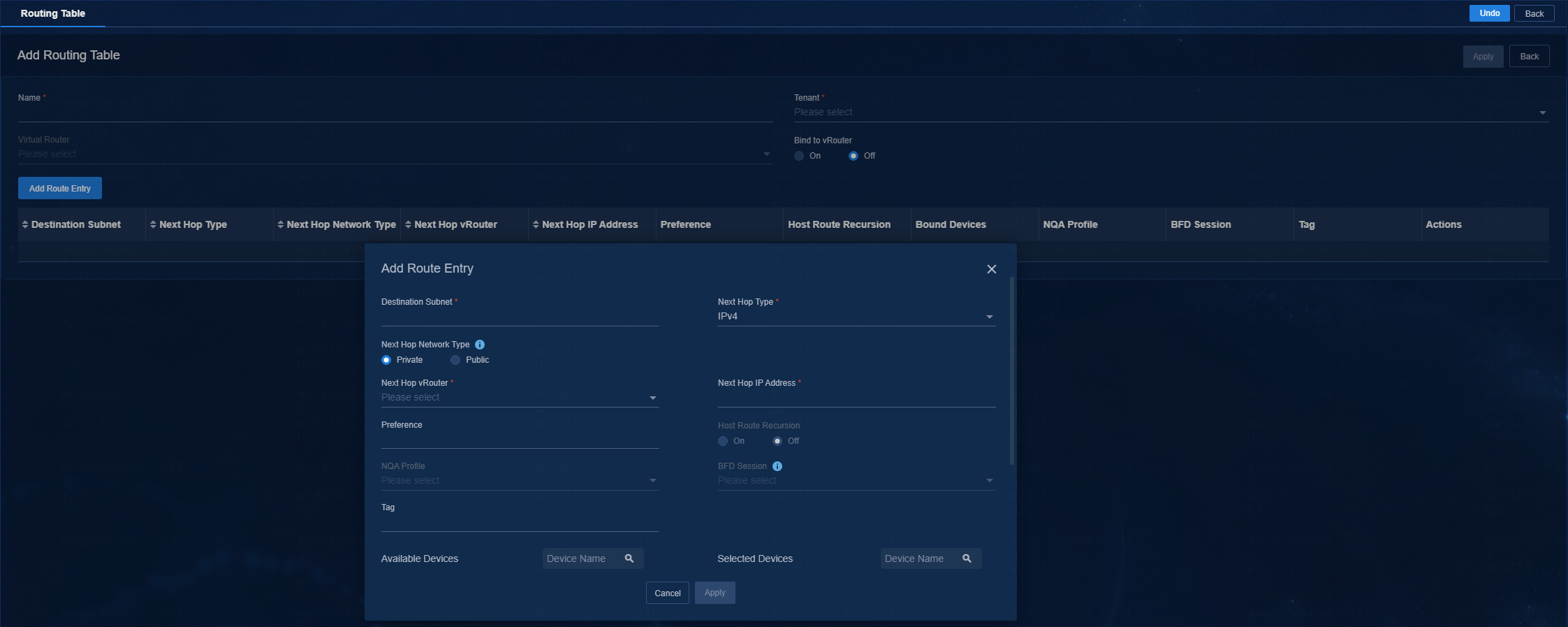The height and width of the screenshot is (627, 1568).
Task: Focus the routing table Name field
Action: point(395,113)
